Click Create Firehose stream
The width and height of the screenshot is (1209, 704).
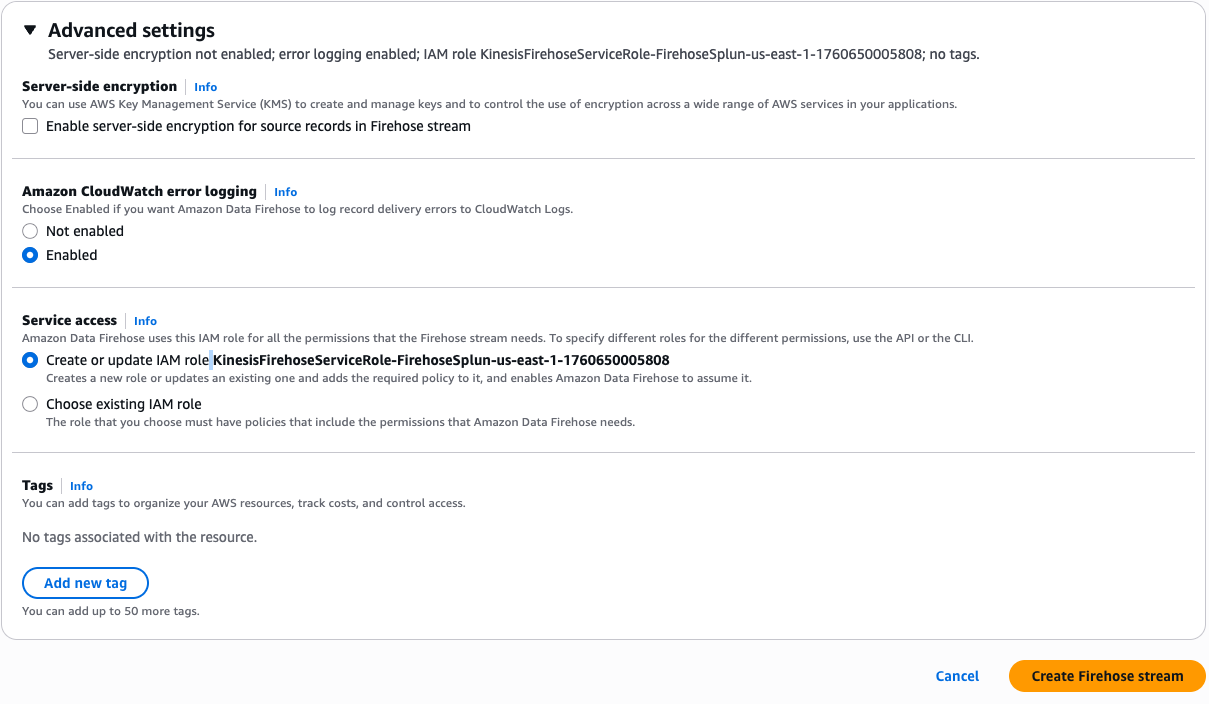1106,676
